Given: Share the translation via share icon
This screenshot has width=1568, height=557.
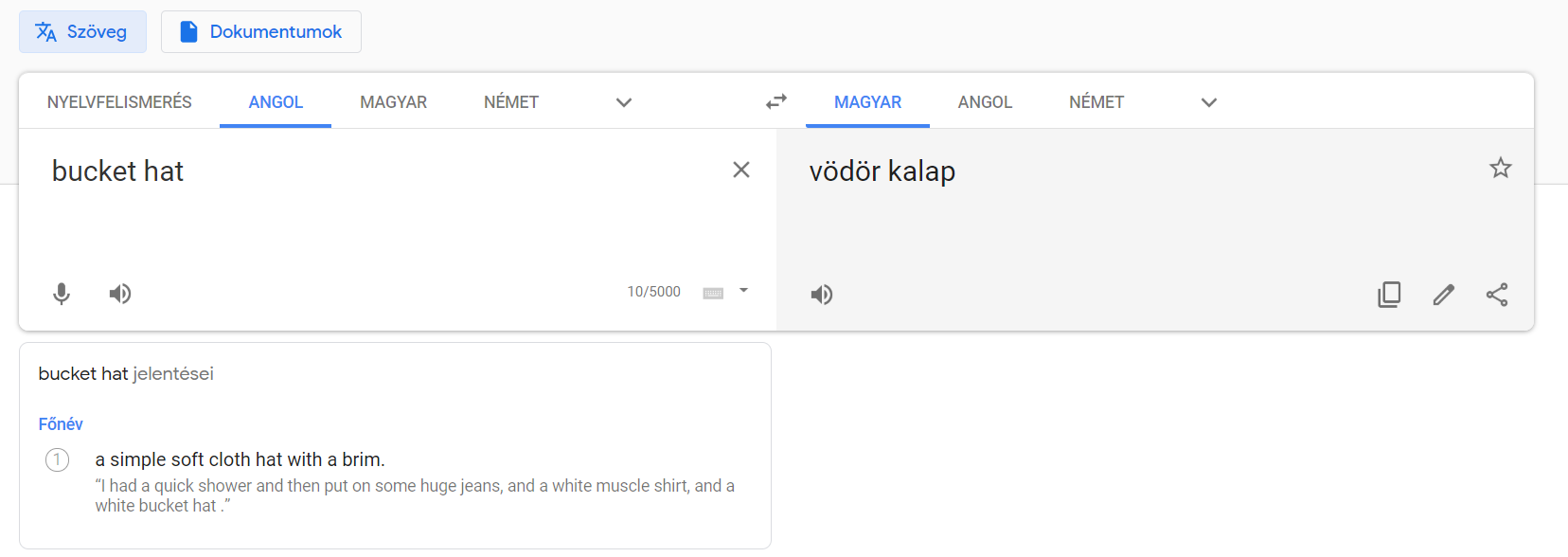Looking at the screenshot, I should (x=1497, y=295).
